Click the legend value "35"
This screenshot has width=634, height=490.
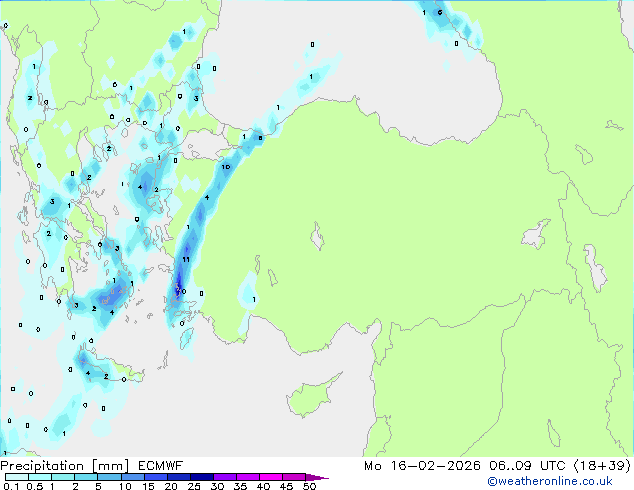click(240, 486)
